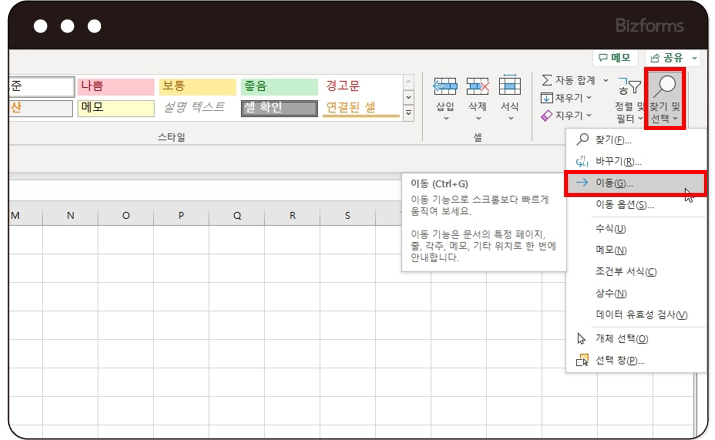Choose 메모(N) menu item

[x=636, y=250]
